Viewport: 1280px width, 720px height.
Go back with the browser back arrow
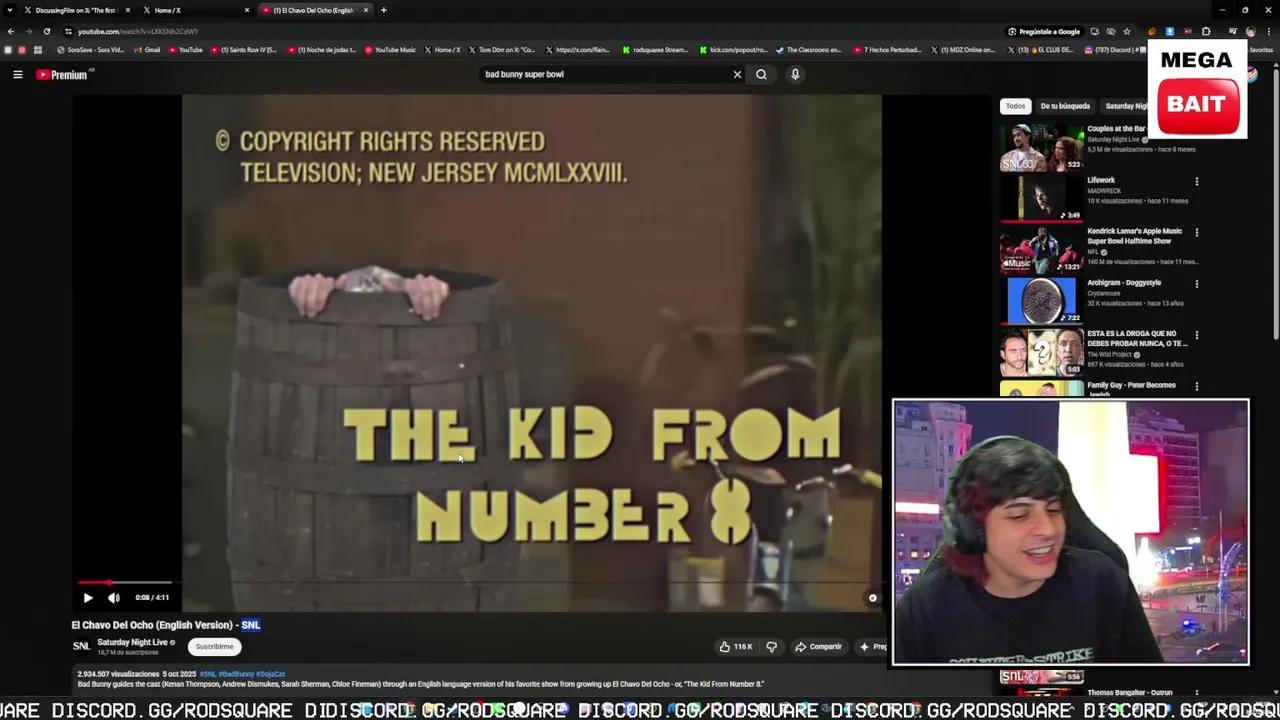coord(10,31)
